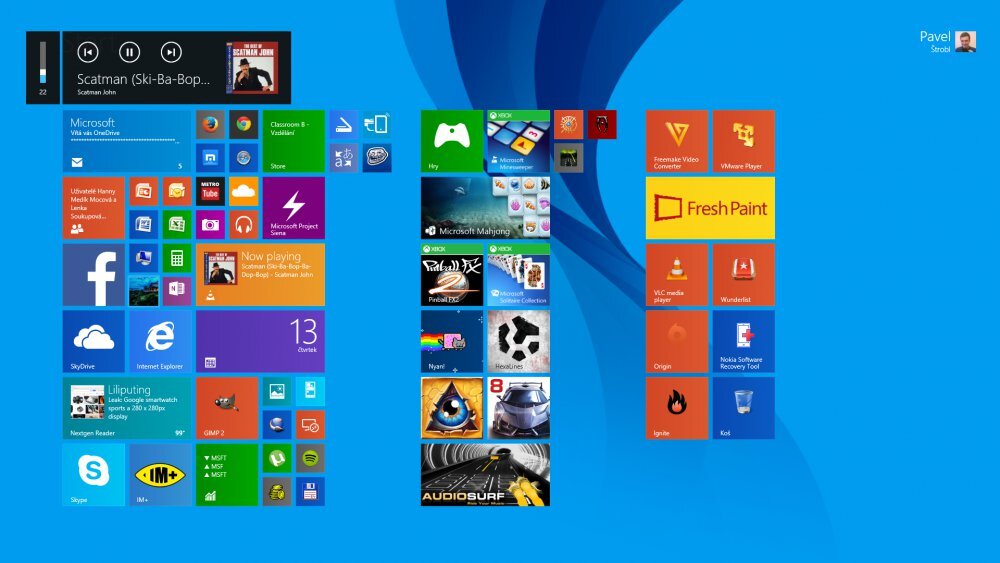
Task: Launch Firefox browser tile
Action: 210,124
